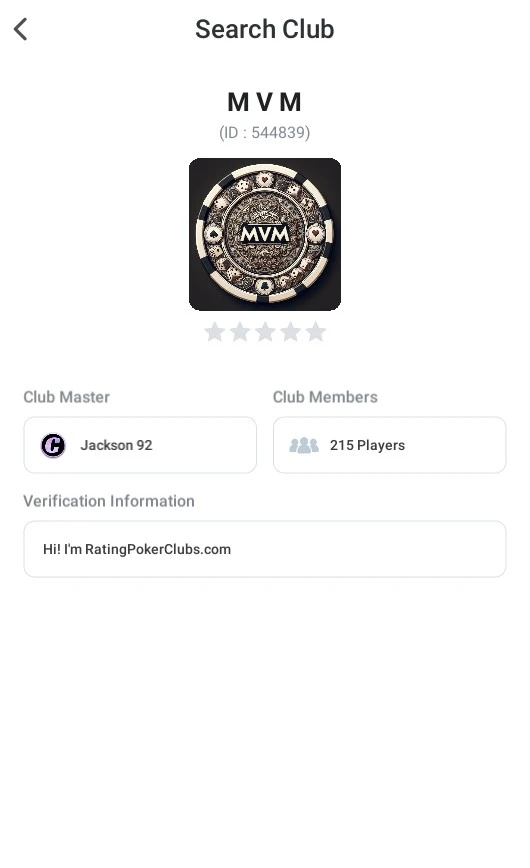Viewport: 530px width, 868px height.
Task: Click the verification information text field
Action: pyautogui.click(x=265, y=549)
